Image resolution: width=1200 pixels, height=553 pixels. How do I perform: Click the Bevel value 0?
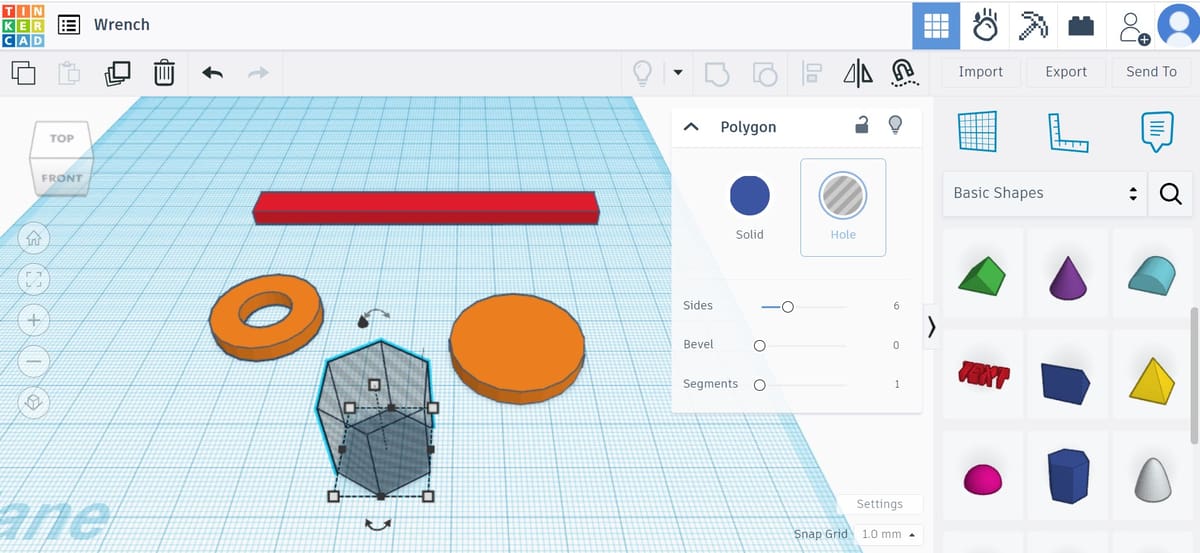(896, 345)
